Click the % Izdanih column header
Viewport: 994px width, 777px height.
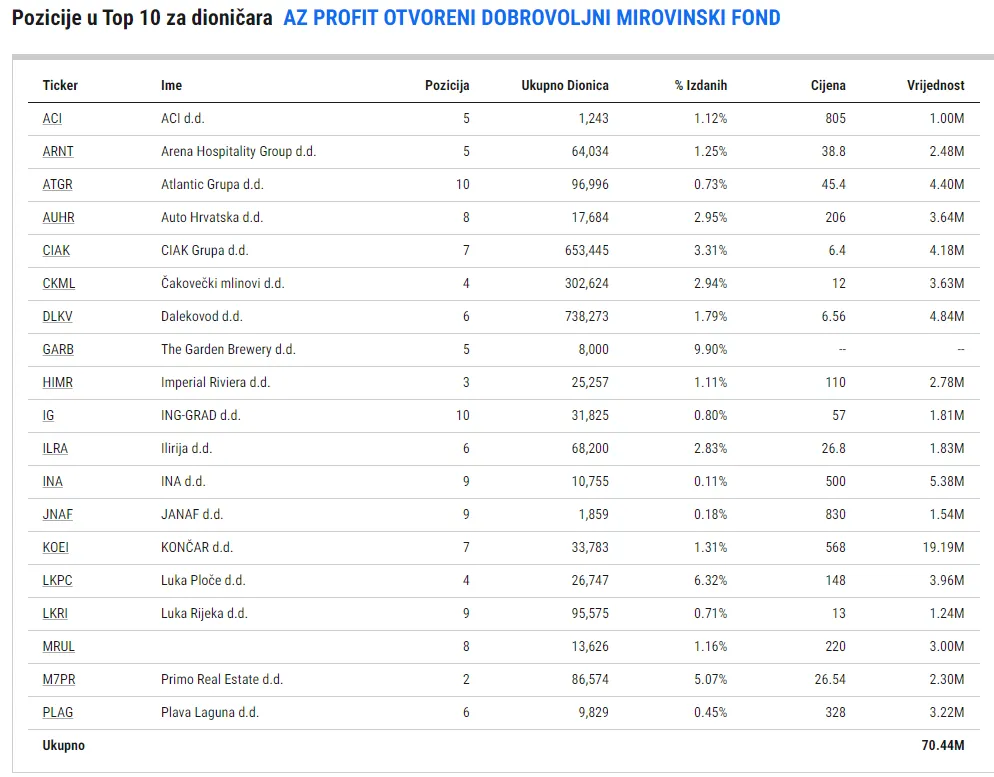pos(700,86)
